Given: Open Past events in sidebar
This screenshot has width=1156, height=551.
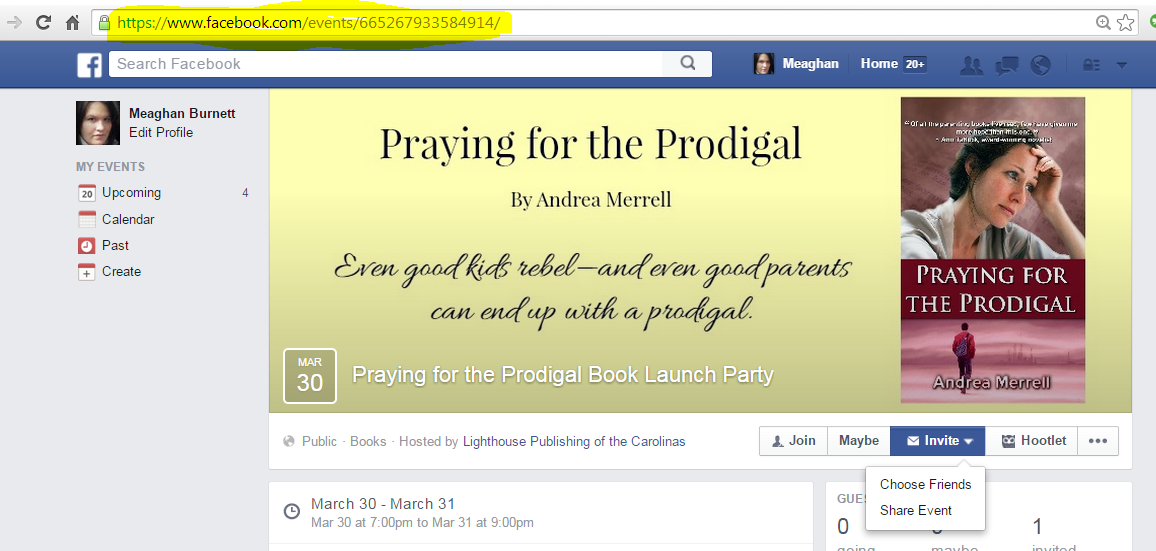Looking at the screenshot, I should tap(115, 246).
